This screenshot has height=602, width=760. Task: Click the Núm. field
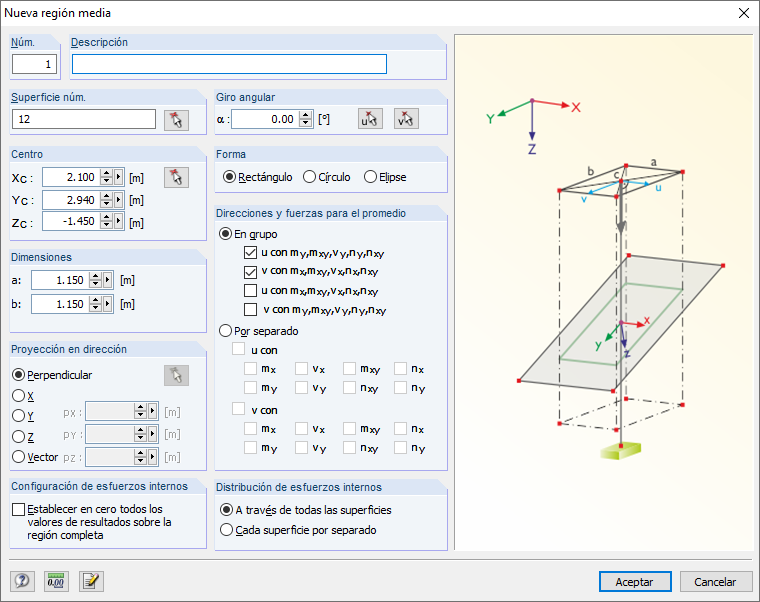[x=34, y=64]
